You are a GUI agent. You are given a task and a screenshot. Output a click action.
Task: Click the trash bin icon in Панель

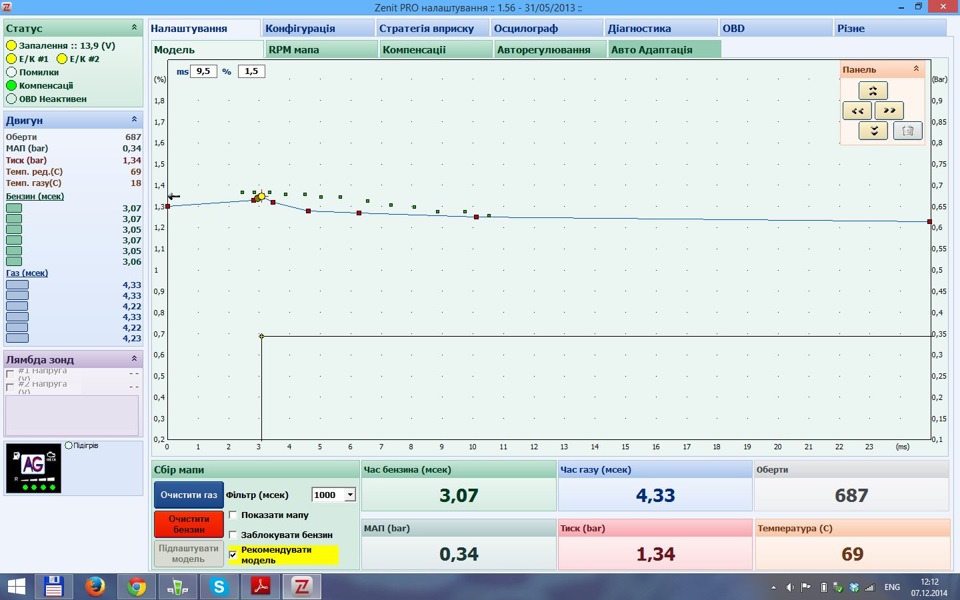908,130
